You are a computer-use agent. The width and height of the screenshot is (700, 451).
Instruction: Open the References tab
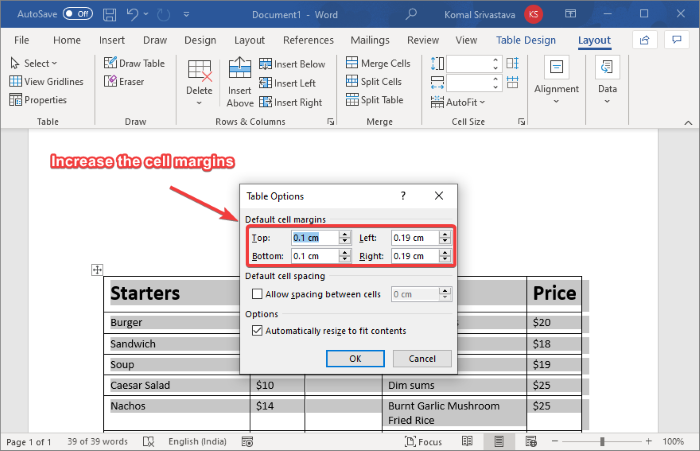[x=308, y=40]
